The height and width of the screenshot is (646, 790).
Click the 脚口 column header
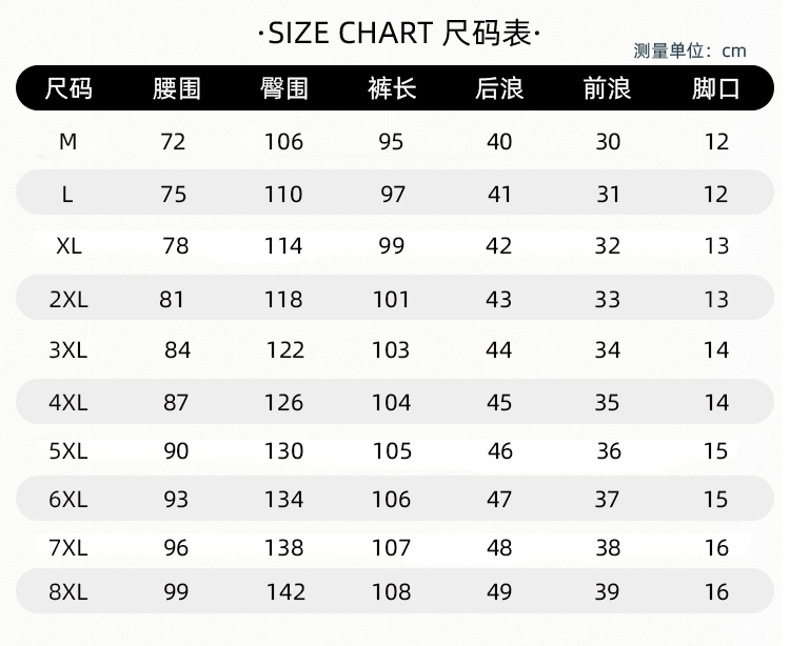(716, 89)
